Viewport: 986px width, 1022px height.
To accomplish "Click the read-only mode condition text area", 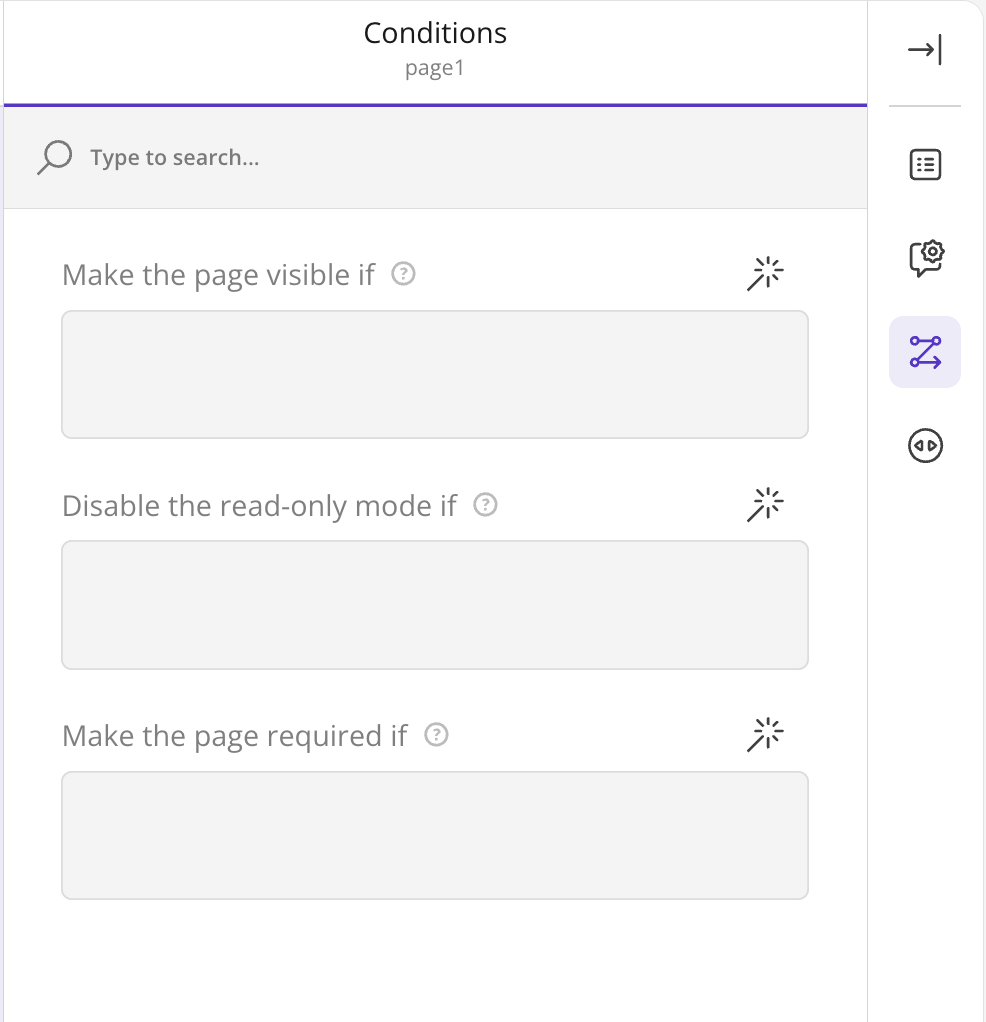I will click(435, 605).
